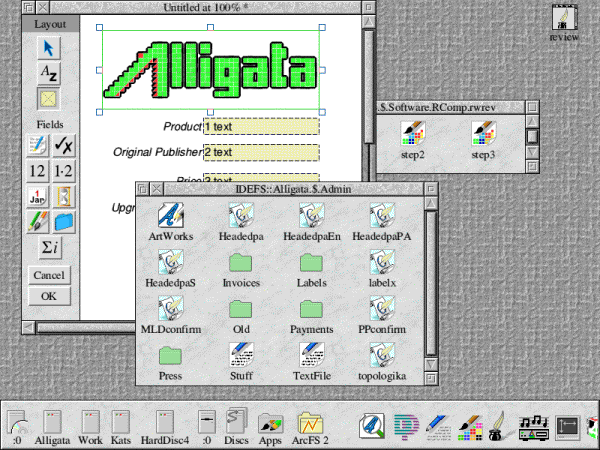Open Apps on the icon bar
Viewport: 600px width, 450px height.
[271, 424]
